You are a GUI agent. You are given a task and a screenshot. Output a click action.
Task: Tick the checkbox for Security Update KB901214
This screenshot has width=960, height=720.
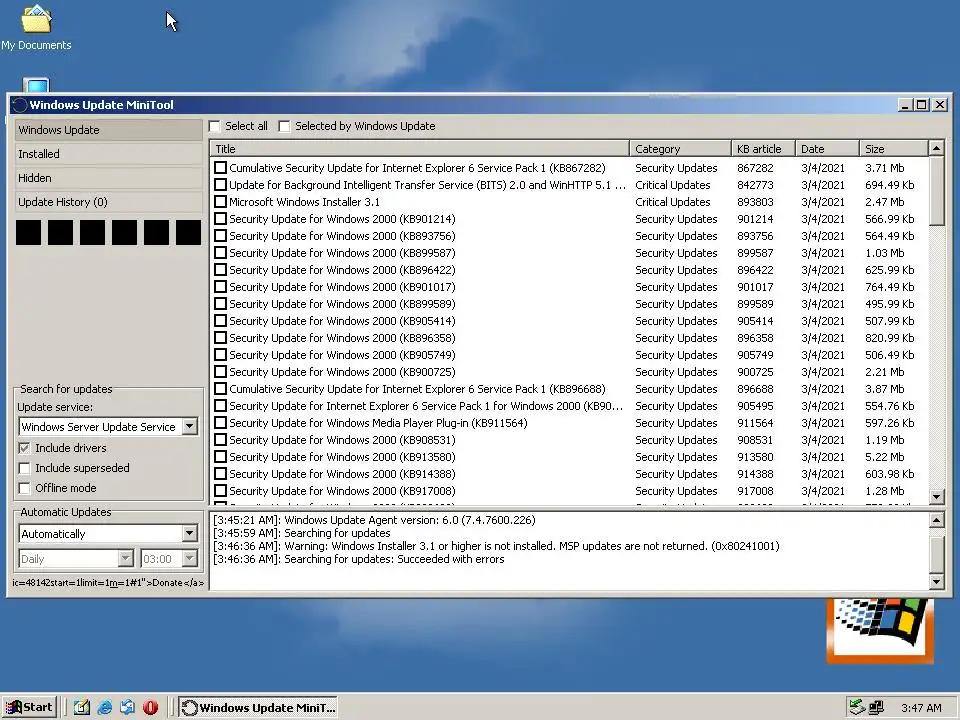click(x=220, y=219)
